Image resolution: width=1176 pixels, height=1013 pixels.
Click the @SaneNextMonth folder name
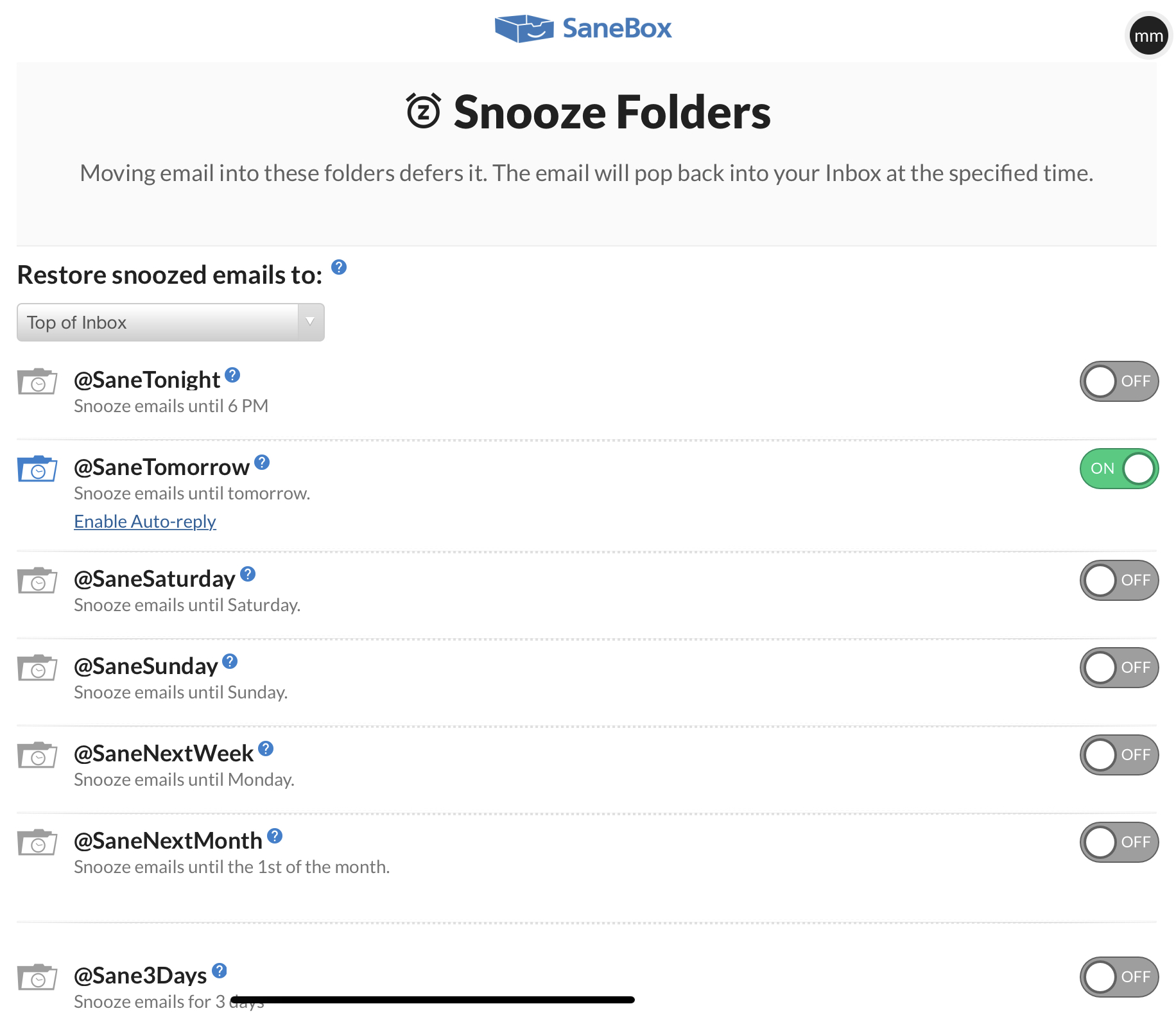tap(168, 840)
